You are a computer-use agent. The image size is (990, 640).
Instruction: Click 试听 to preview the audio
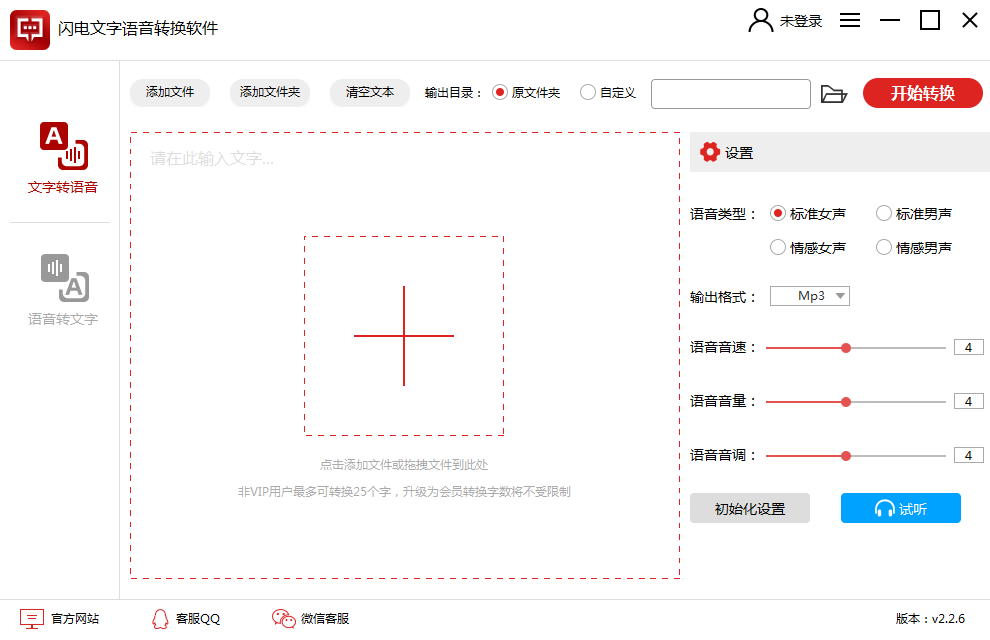coord(900,508)
